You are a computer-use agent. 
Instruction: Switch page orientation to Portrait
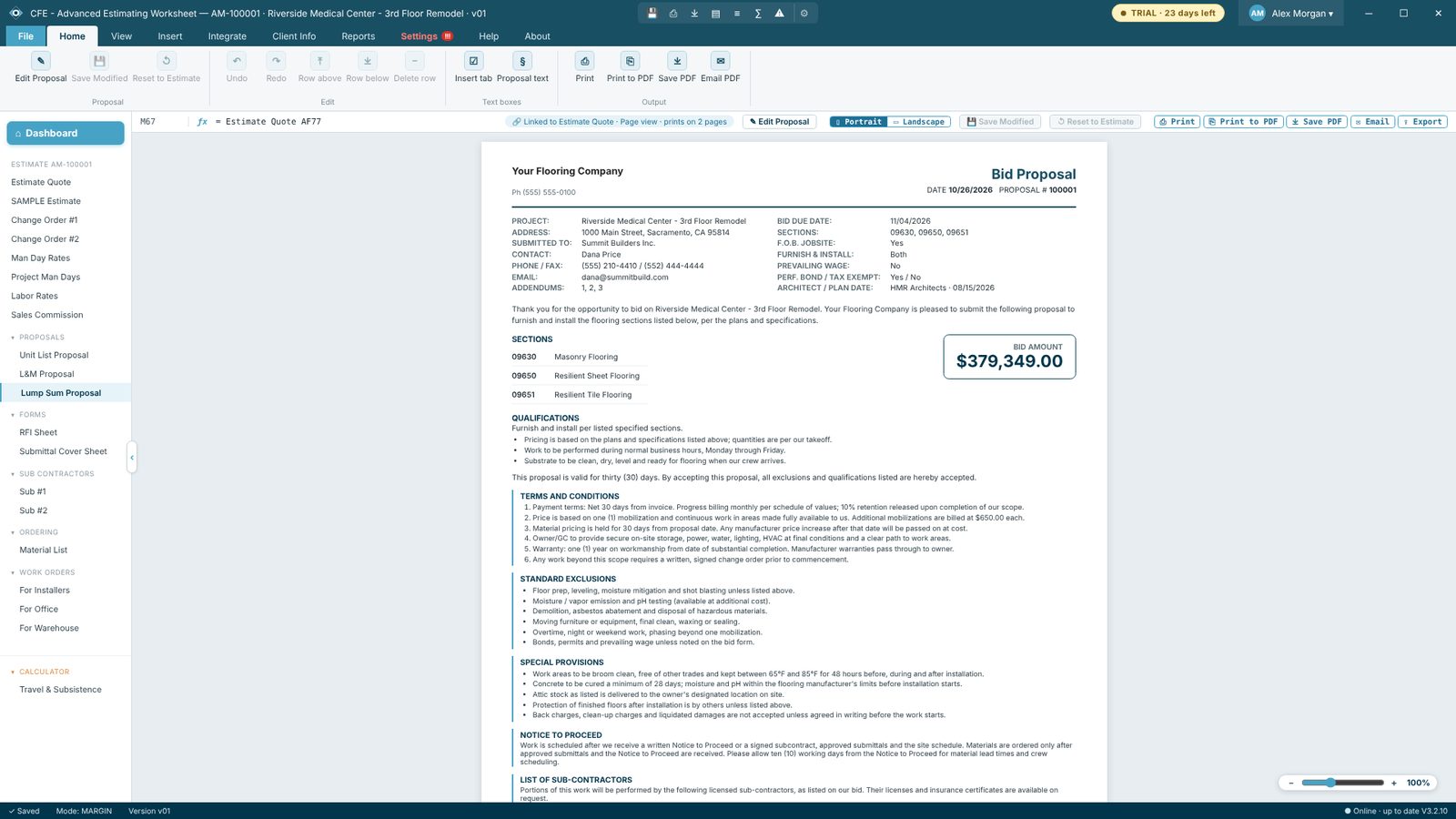point(858,122)
